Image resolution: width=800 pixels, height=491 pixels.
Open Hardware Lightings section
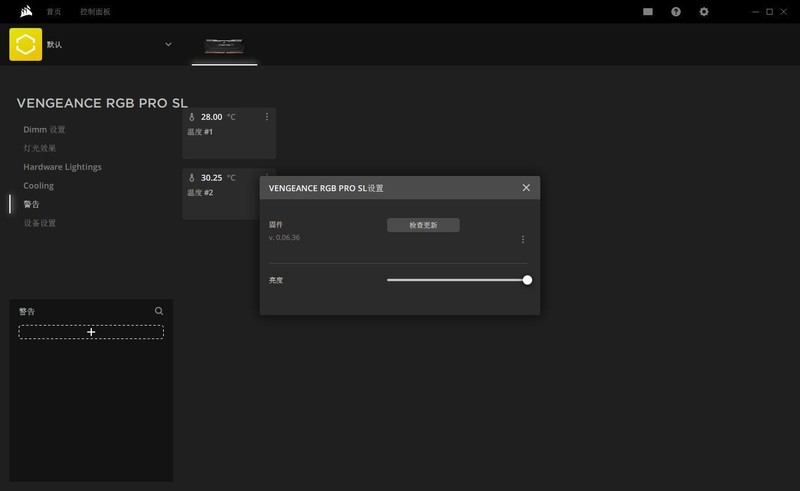coord(62,167)
